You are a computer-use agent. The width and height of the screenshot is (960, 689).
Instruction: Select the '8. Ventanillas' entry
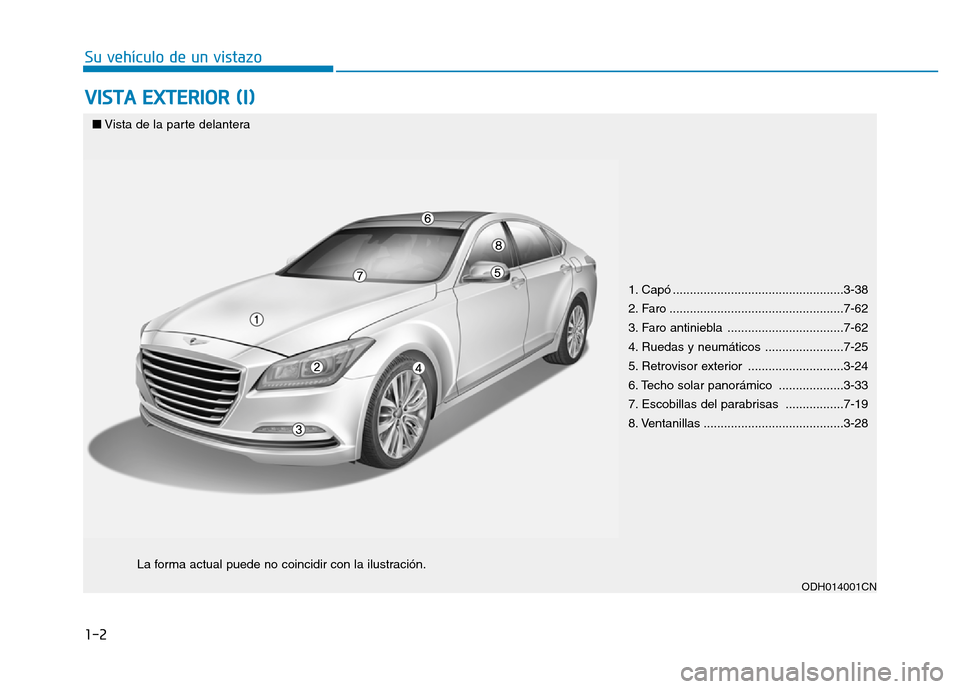click(748, 423)
